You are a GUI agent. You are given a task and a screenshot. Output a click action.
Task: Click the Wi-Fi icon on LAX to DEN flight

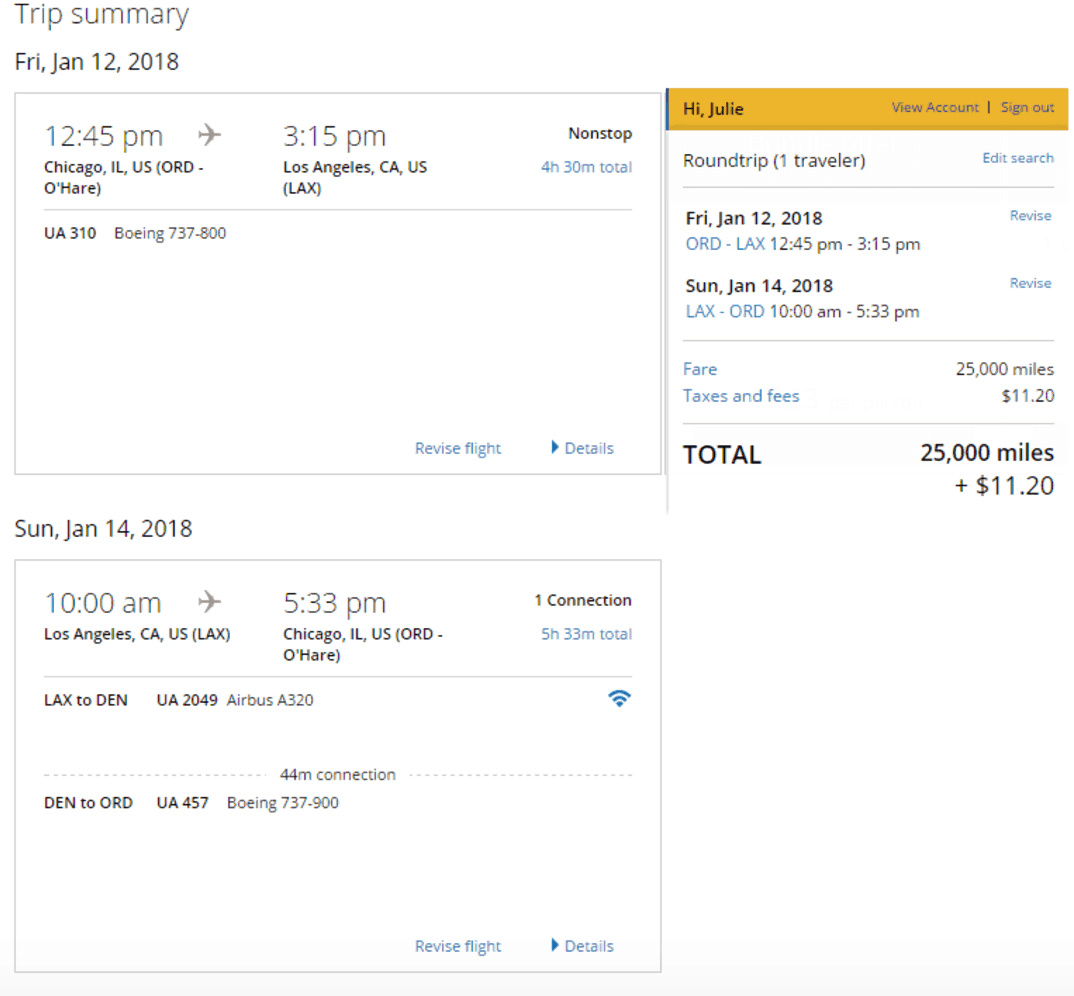coord(619,699)
